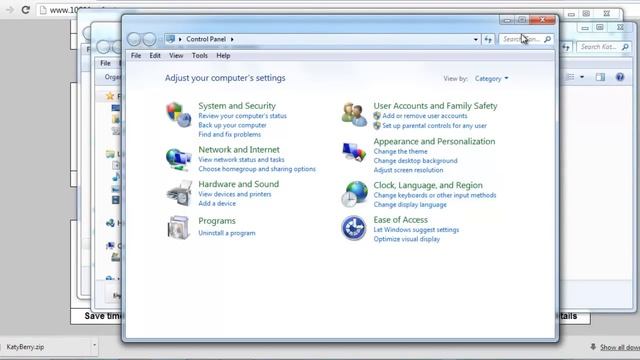Click the Programs box icon
The height and width of the screenshot is (360, 640).
(178, 227)
